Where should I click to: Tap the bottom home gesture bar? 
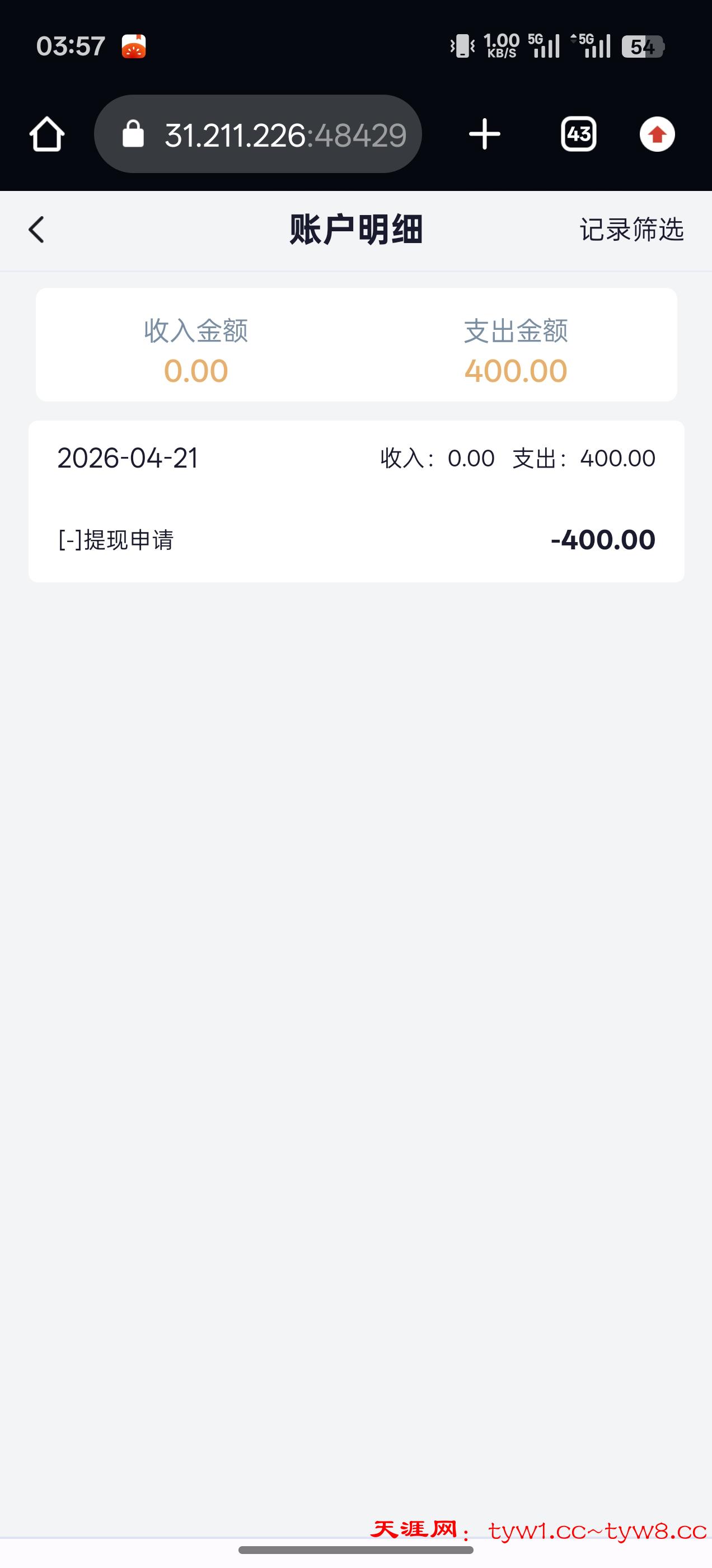pyautogui.click(x=356, y=1550)
